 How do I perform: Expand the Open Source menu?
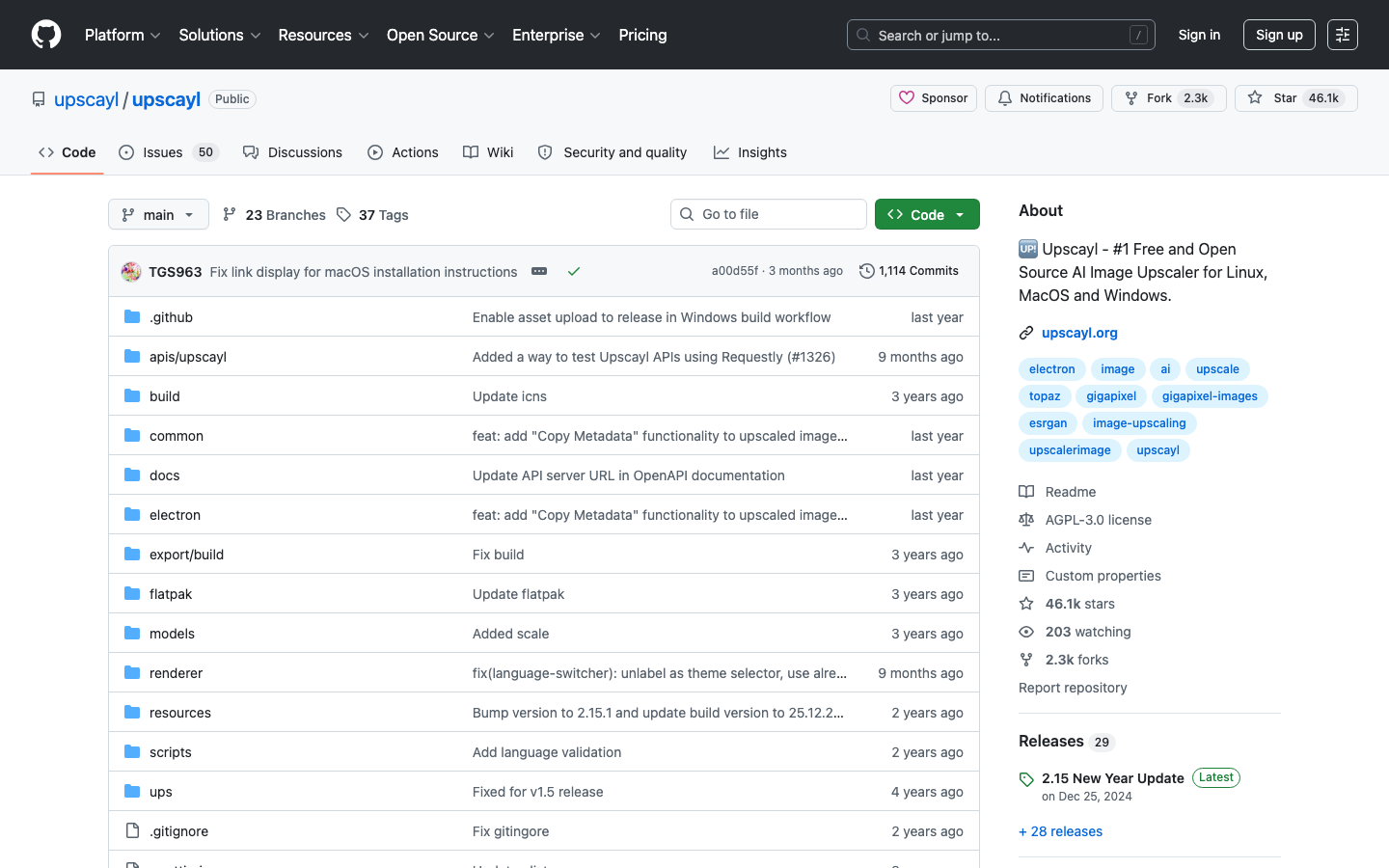(441, 35)
